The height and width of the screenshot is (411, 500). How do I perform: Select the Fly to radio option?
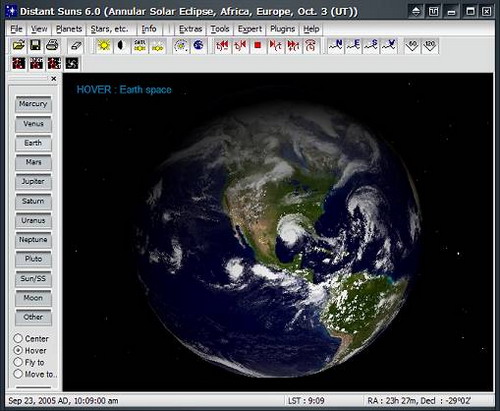pos(18,362)
